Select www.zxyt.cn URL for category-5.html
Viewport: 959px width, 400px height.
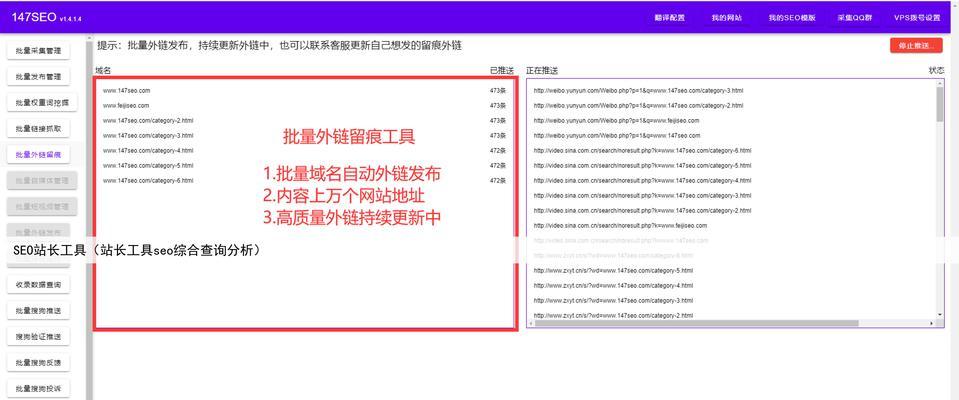pyautogui.click(x=613, y=270)
